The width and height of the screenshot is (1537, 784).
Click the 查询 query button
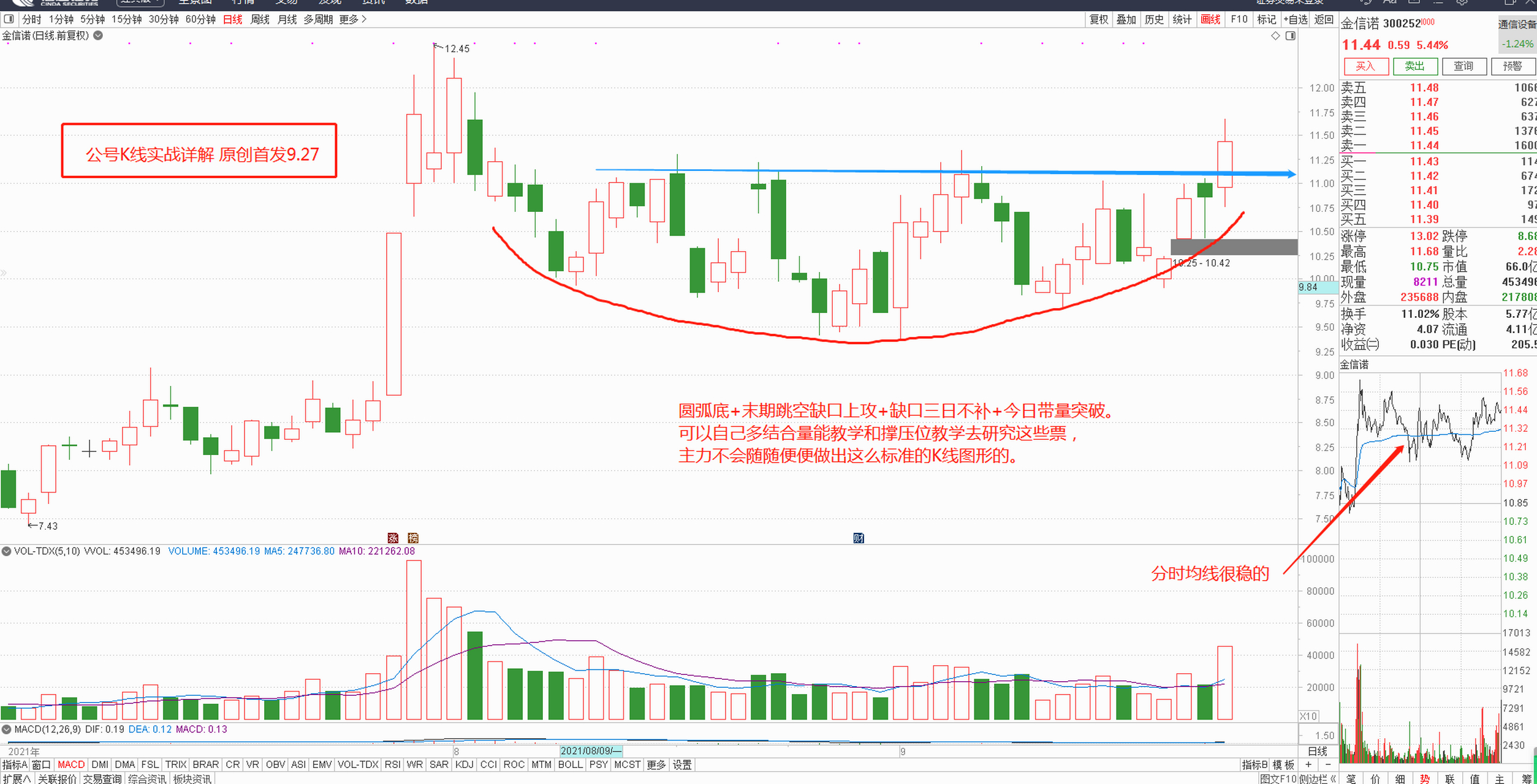tap(1463, 66)
